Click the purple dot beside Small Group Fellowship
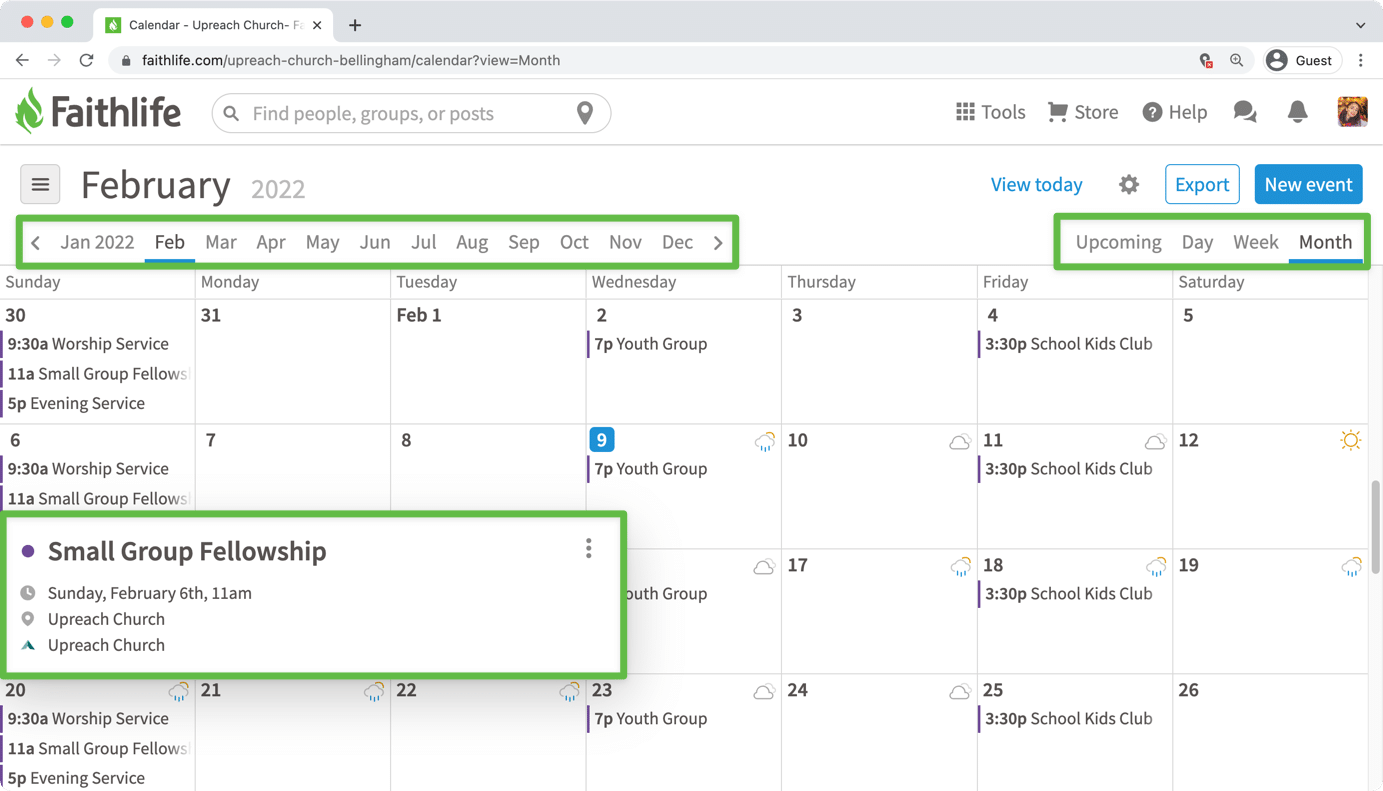This screenshot has height=791, width=1383. [x=28, y=551]
